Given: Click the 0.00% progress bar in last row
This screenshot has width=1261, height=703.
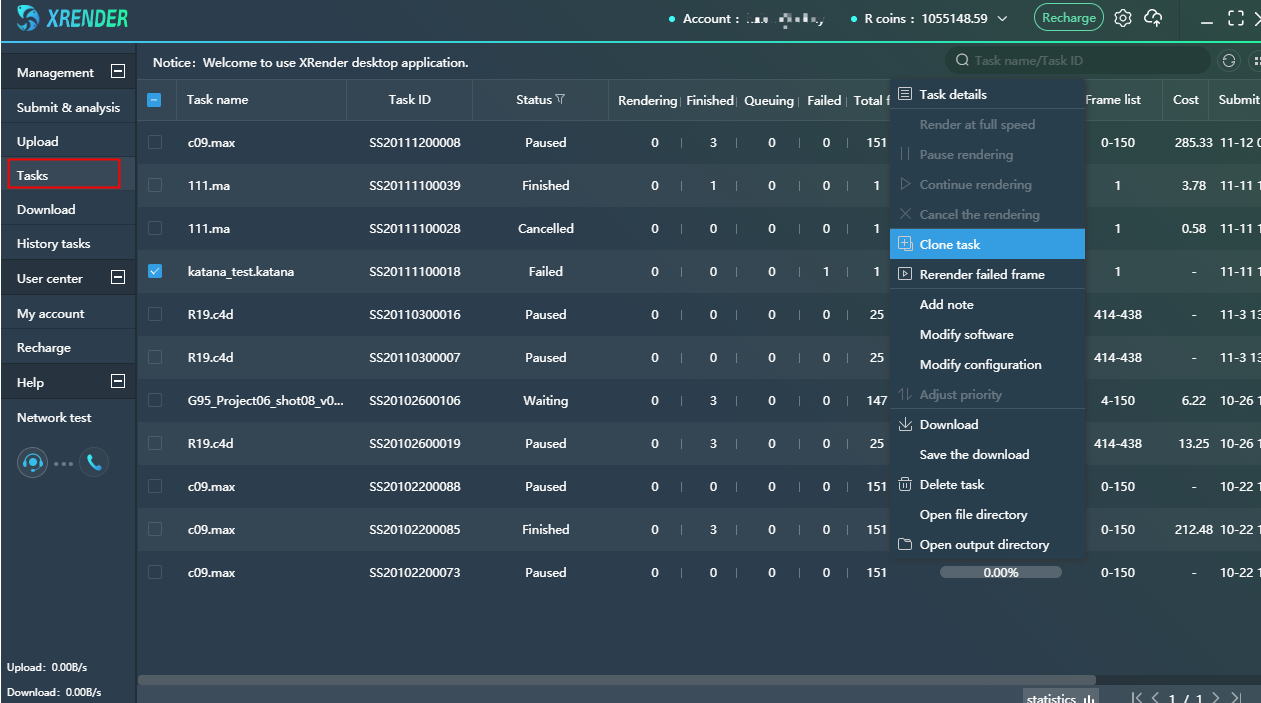Looking at the screenshot, I should pyautogui.click(x=1000, y=572).
